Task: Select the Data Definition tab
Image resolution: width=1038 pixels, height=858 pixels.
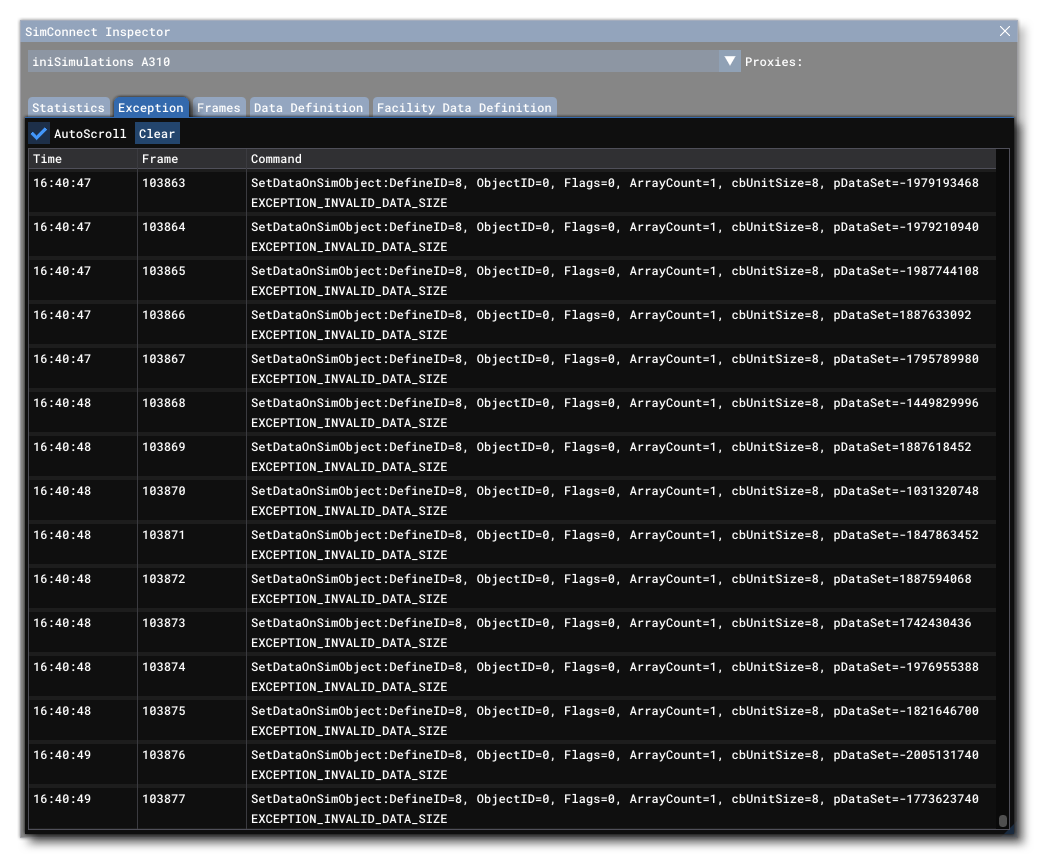Action: click(309, 107)
